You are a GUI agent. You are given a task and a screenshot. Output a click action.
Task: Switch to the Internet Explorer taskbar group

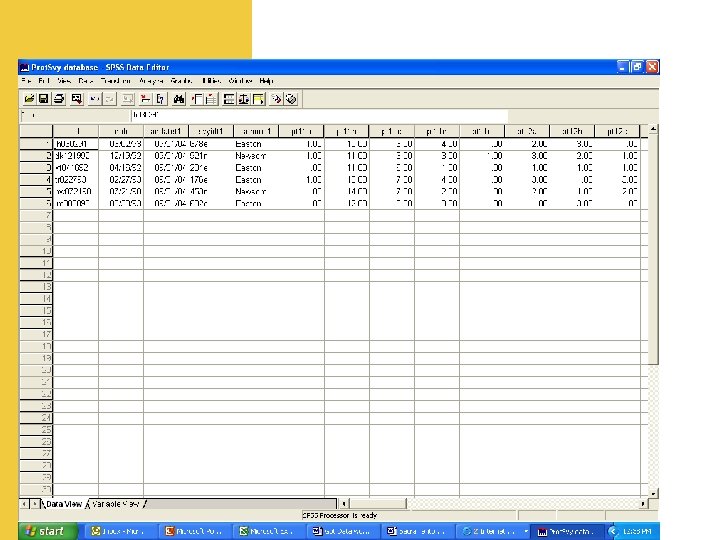[492, 531]
